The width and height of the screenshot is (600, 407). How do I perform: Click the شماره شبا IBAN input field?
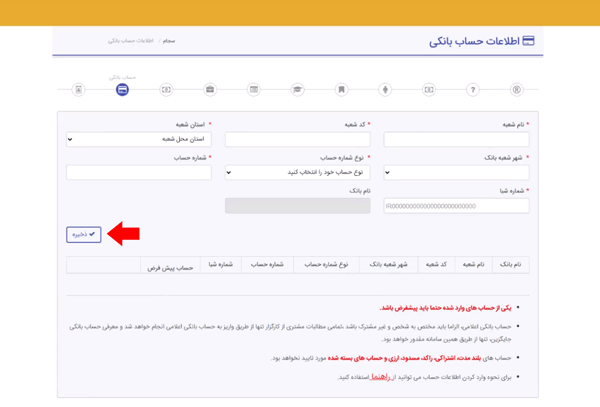(x=457, y=206)
